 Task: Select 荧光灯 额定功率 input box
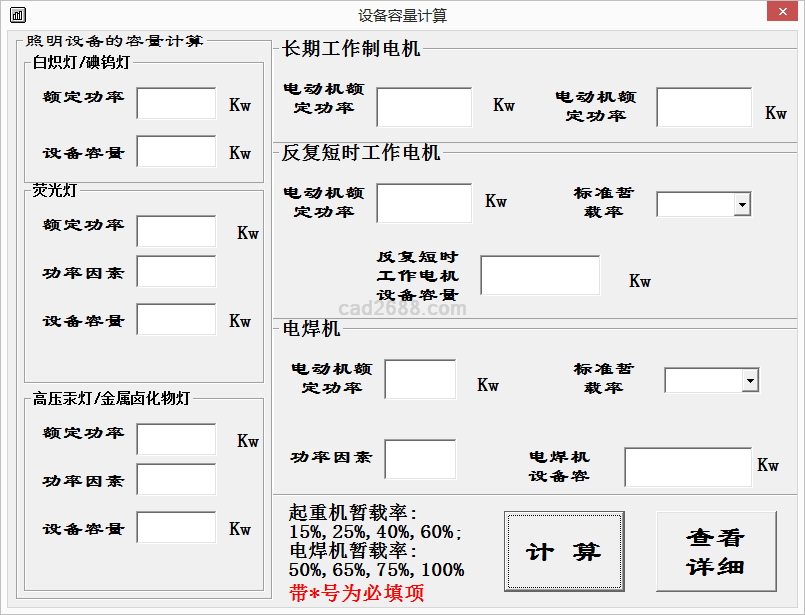[x=176, y=231]
